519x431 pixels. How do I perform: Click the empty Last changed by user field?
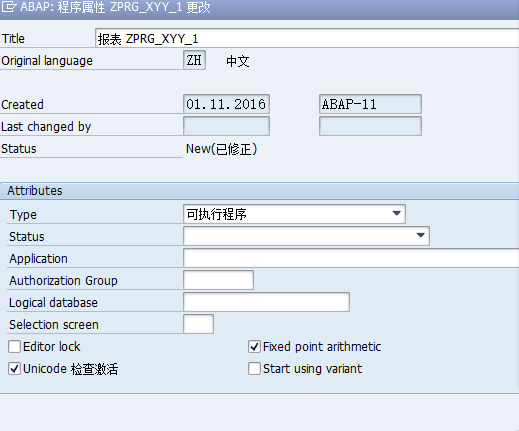(370, 126)
